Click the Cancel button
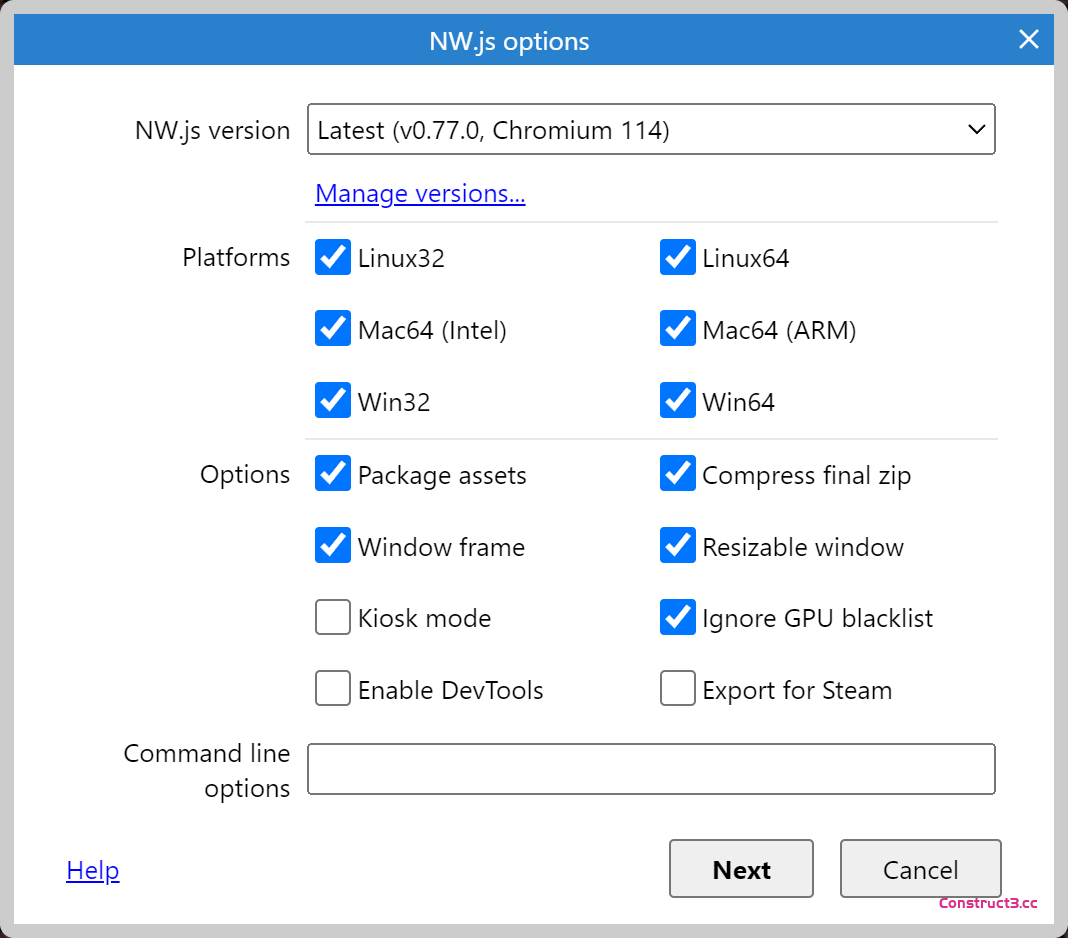The image size is (1068, 938). coord(920,869)
